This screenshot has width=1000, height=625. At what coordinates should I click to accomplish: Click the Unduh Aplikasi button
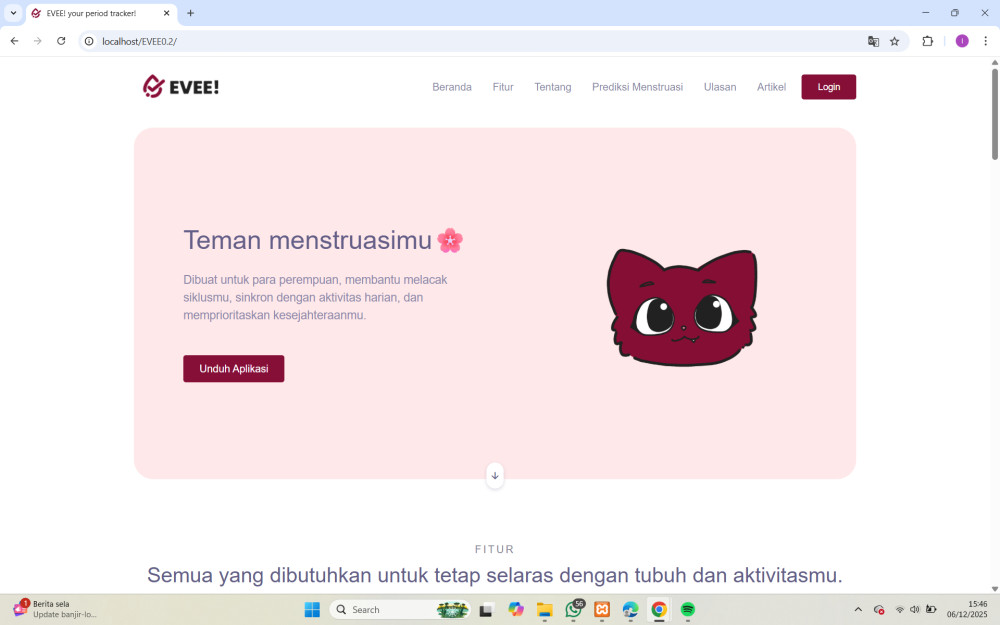point(233,368)
